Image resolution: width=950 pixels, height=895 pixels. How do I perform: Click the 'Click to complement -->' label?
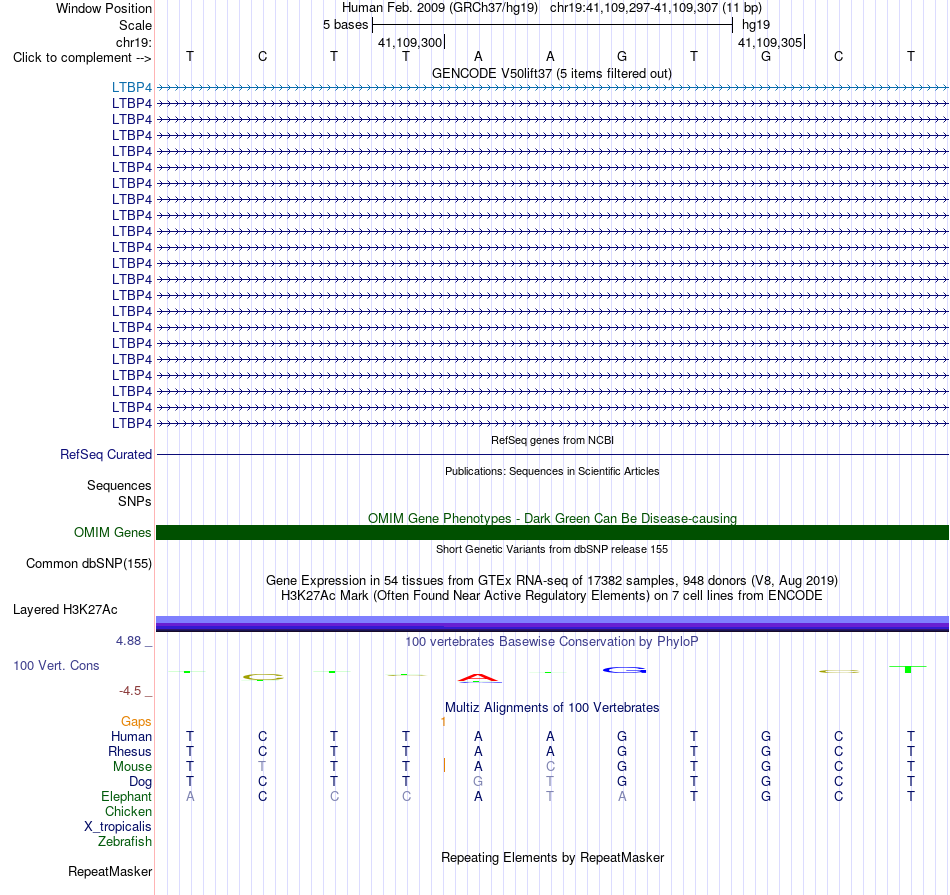(82, 58)
